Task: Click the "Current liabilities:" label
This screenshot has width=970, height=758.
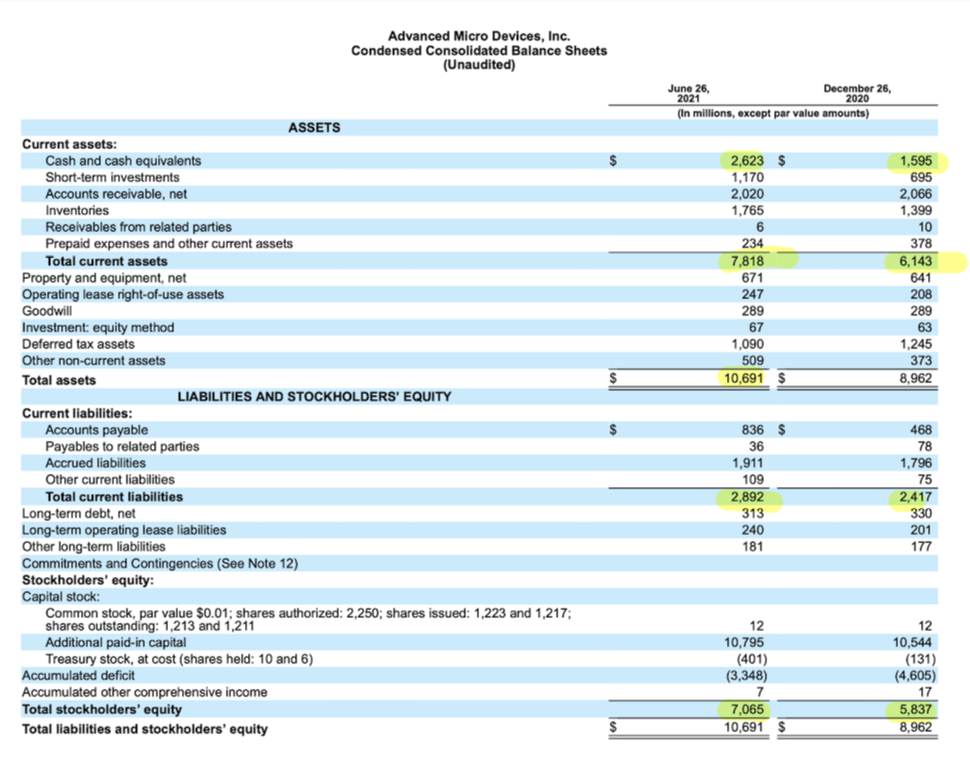Action: pyautogui.click(x=77, y=413)
